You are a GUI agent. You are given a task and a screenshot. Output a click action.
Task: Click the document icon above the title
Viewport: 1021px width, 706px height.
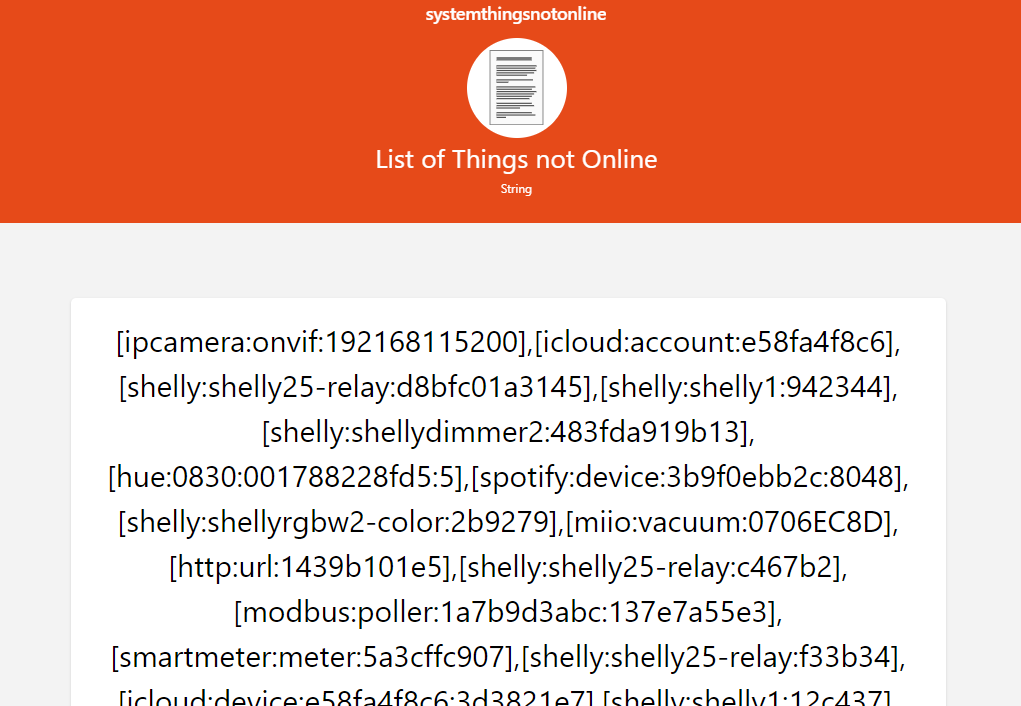click(x=516, y=87)
